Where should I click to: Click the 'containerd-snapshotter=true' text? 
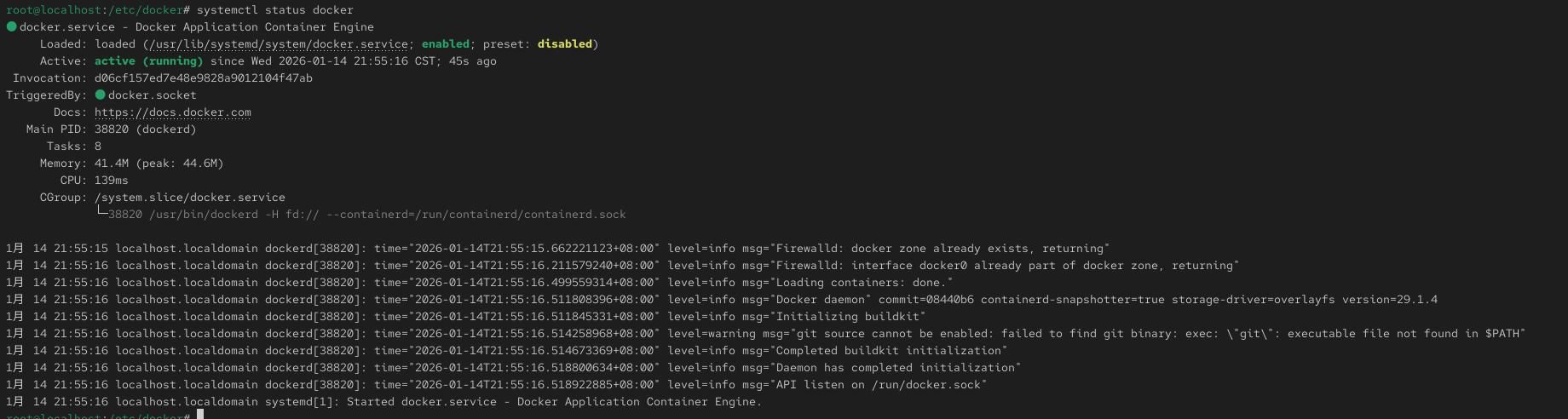point(1073,300)
